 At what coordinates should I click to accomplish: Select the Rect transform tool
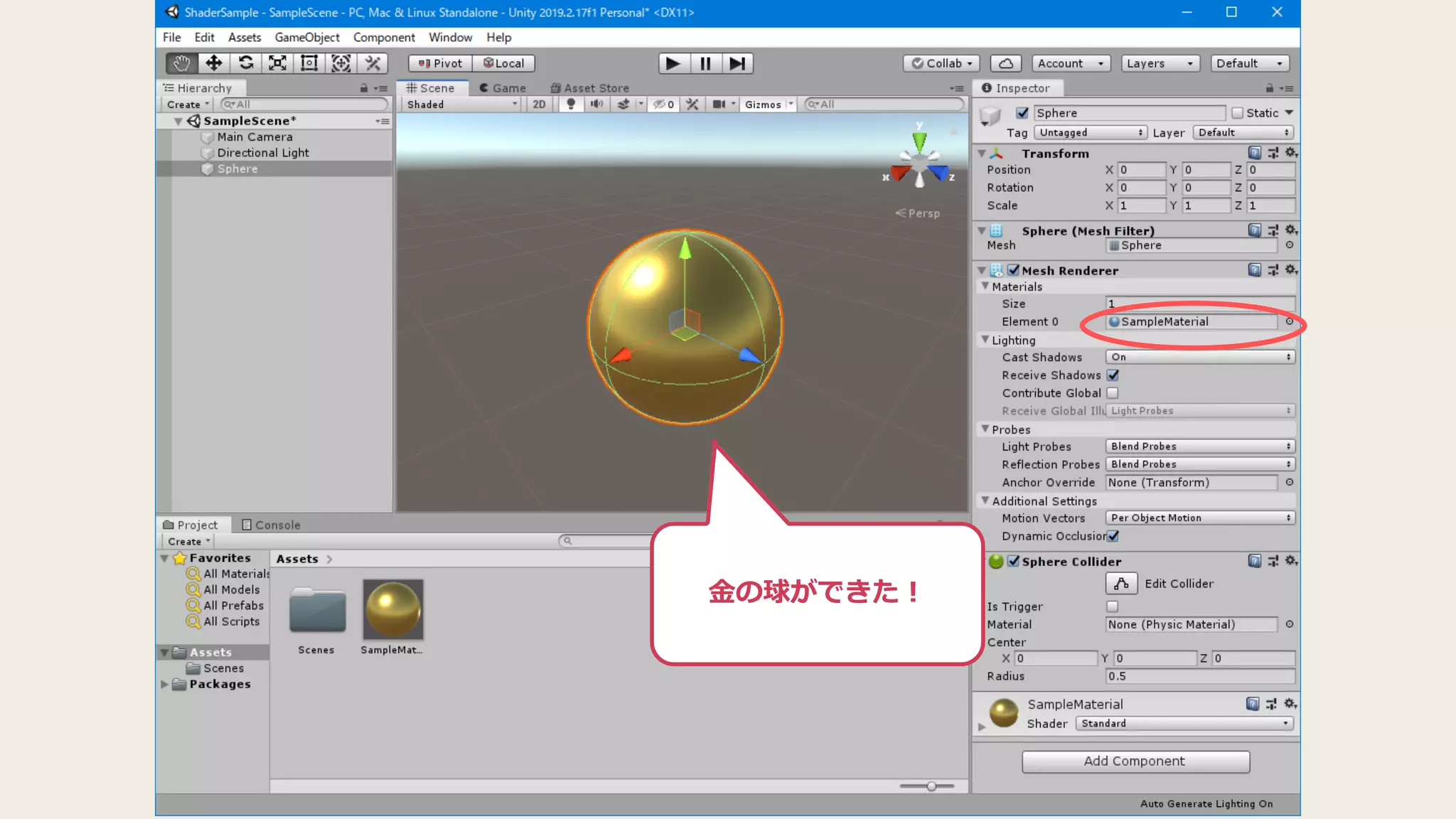(x=309, y=63)
